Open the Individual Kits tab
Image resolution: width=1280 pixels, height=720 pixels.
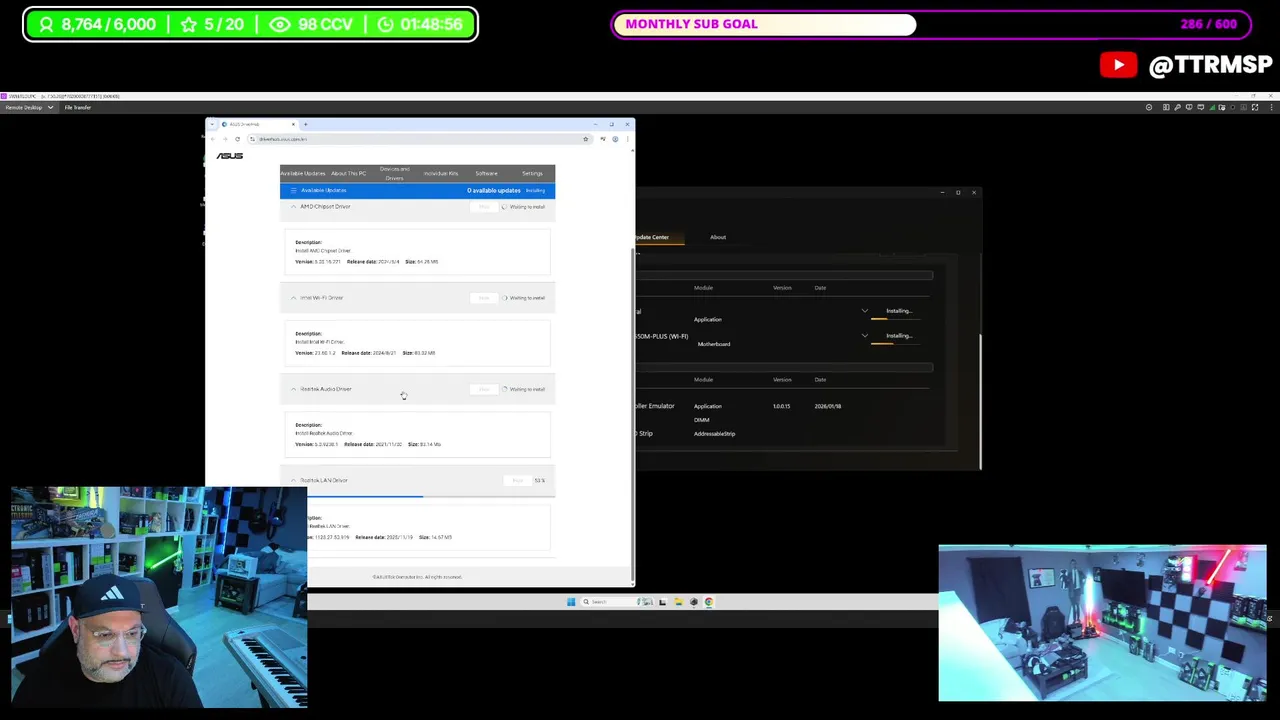pos(440,173)
